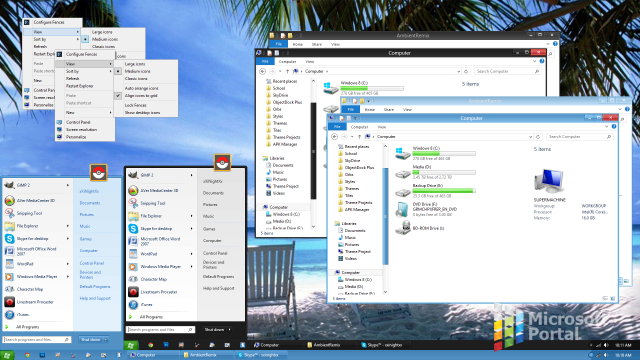
Task: Expand File Explorer arrow in light blue Start menu
Action: tap(68, 226)
